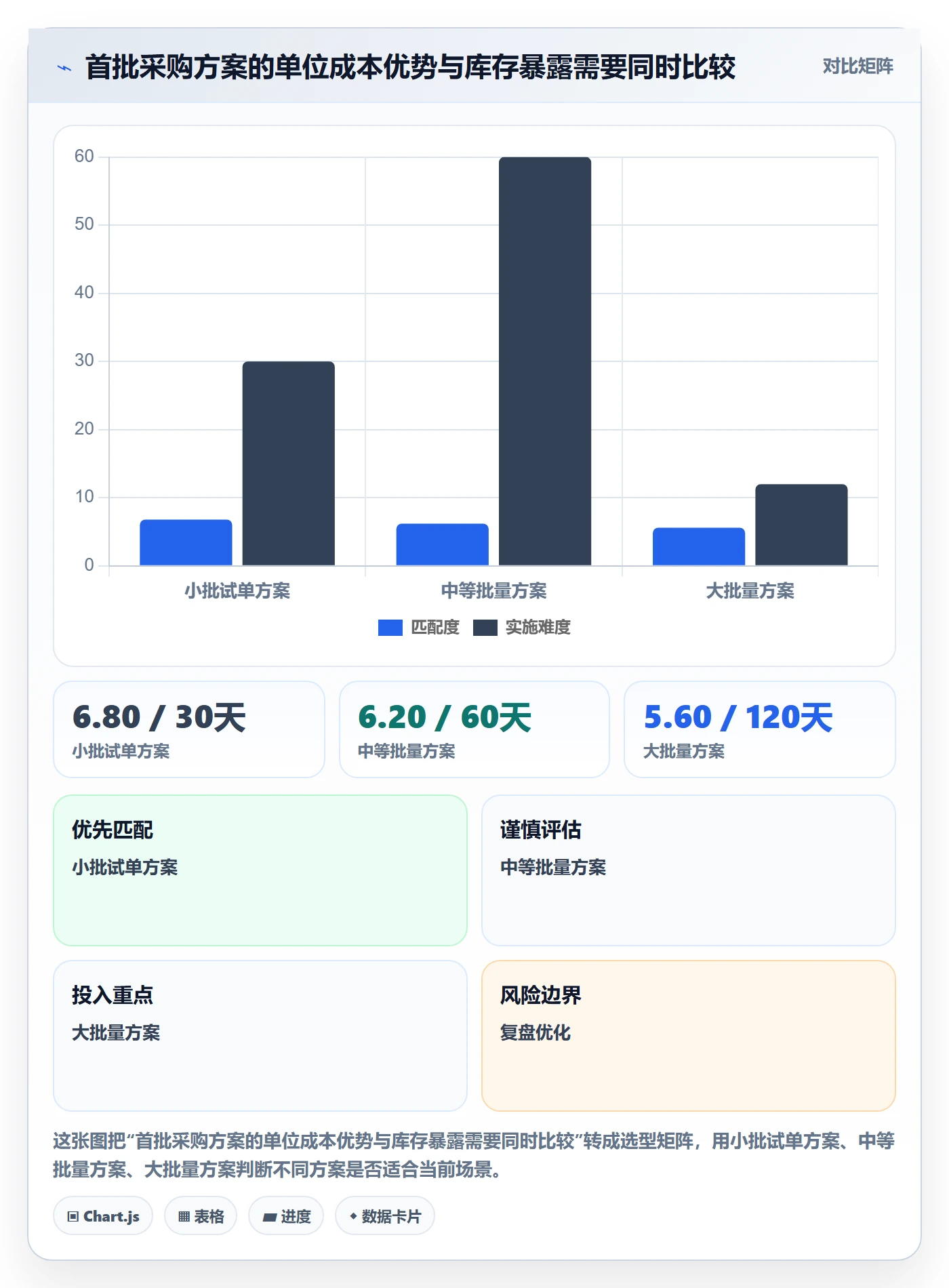
Task: Click the 60 y-axis tick label
Action: click(84, 157)
